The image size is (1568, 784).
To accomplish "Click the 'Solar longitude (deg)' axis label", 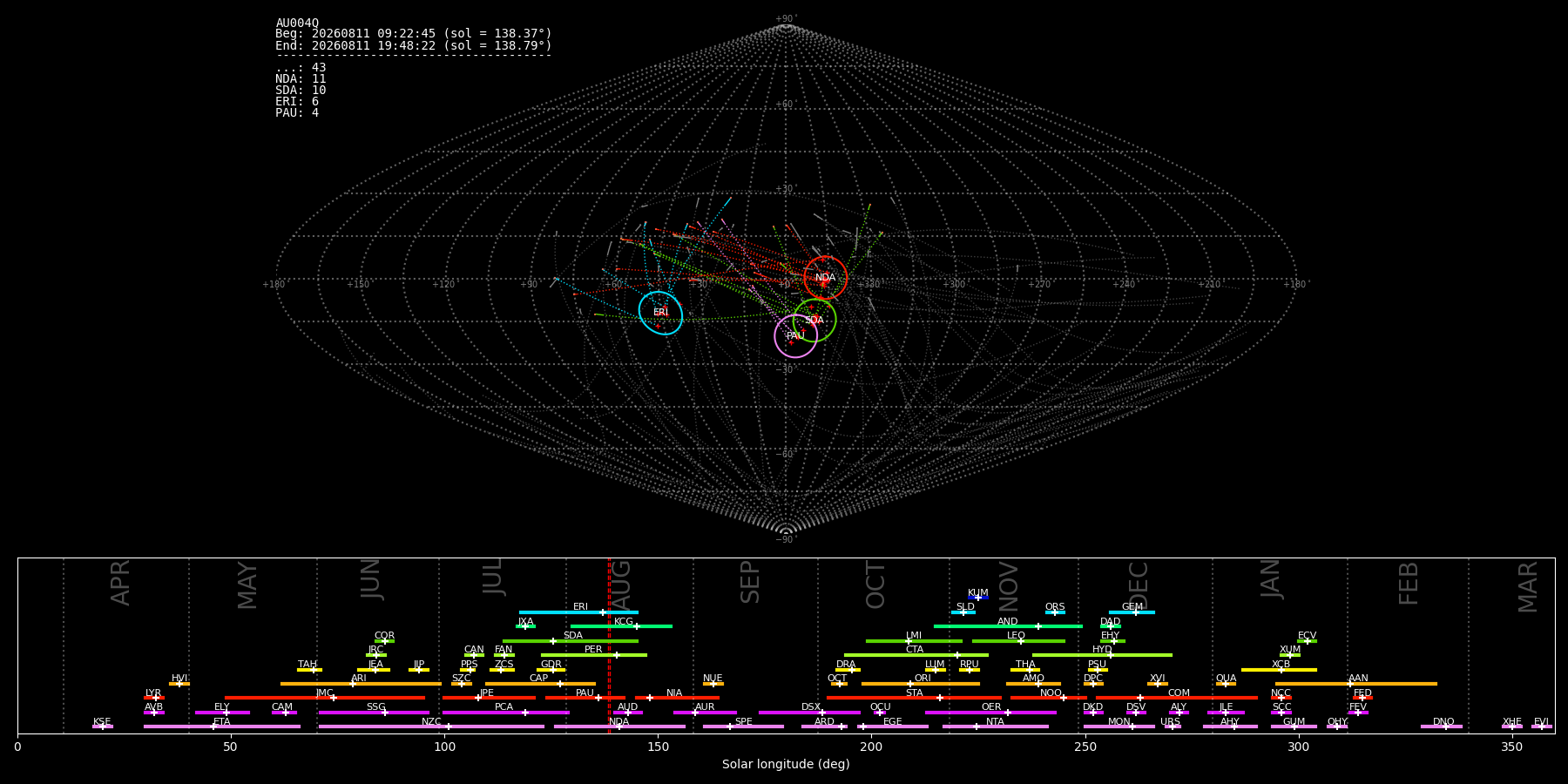I will (x=786, y=764).
